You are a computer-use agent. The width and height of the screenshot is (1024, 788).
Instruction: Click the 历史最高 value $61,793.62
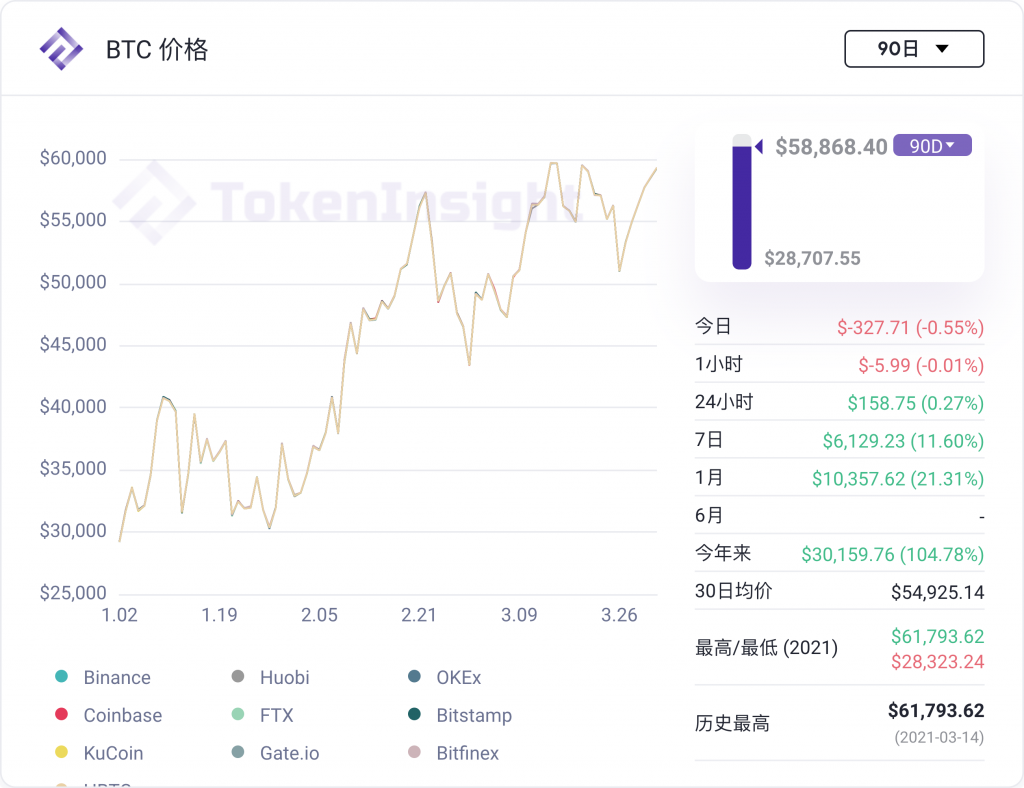click(x=938, y=711)
